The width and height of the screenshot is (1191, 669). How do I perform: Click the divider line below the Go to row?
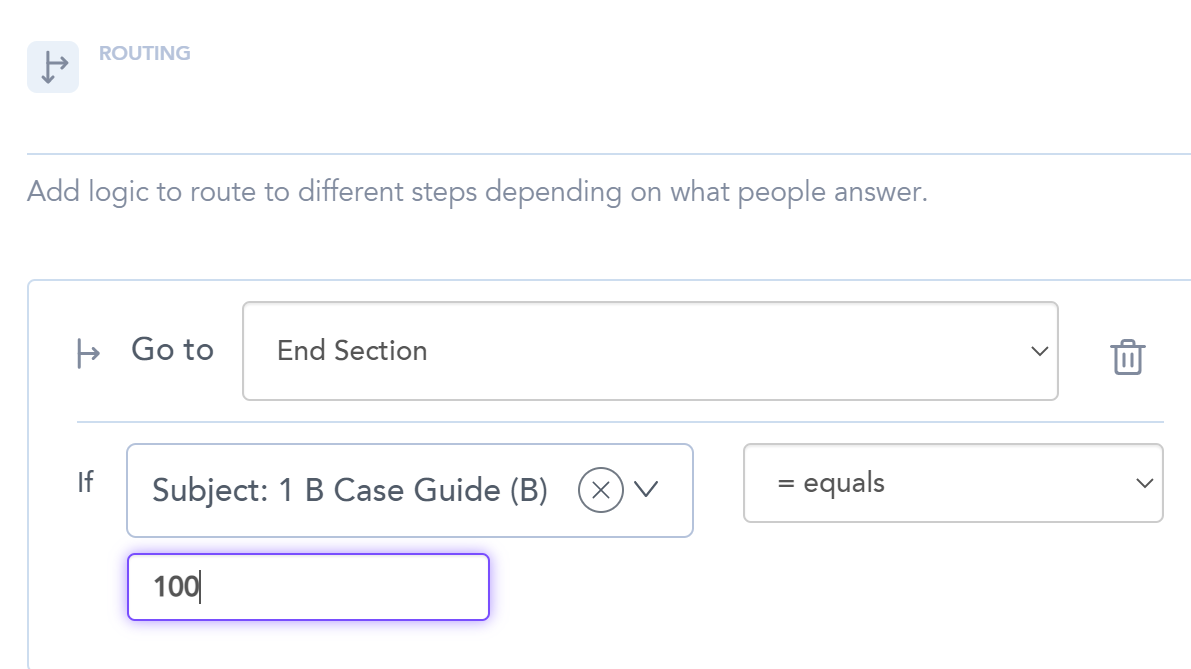click(620, 422)
